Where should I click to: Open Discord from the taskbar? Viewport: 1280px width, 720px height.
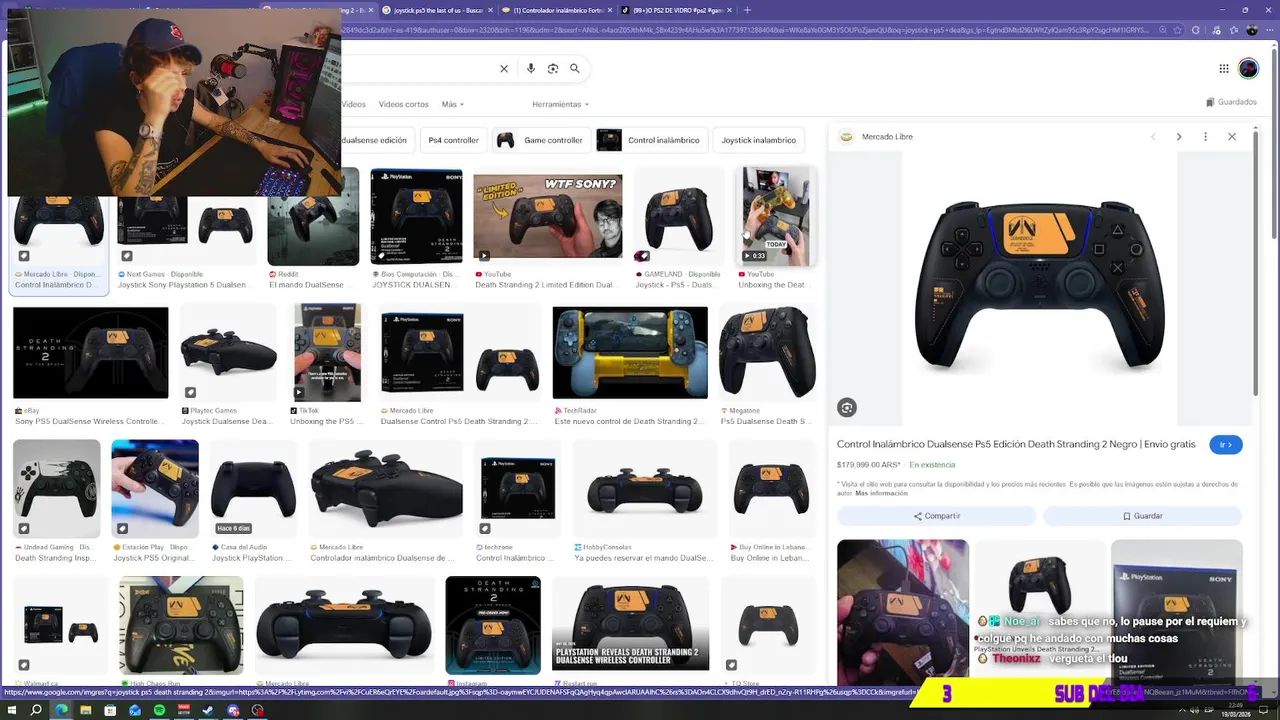[x=233, y=710]
